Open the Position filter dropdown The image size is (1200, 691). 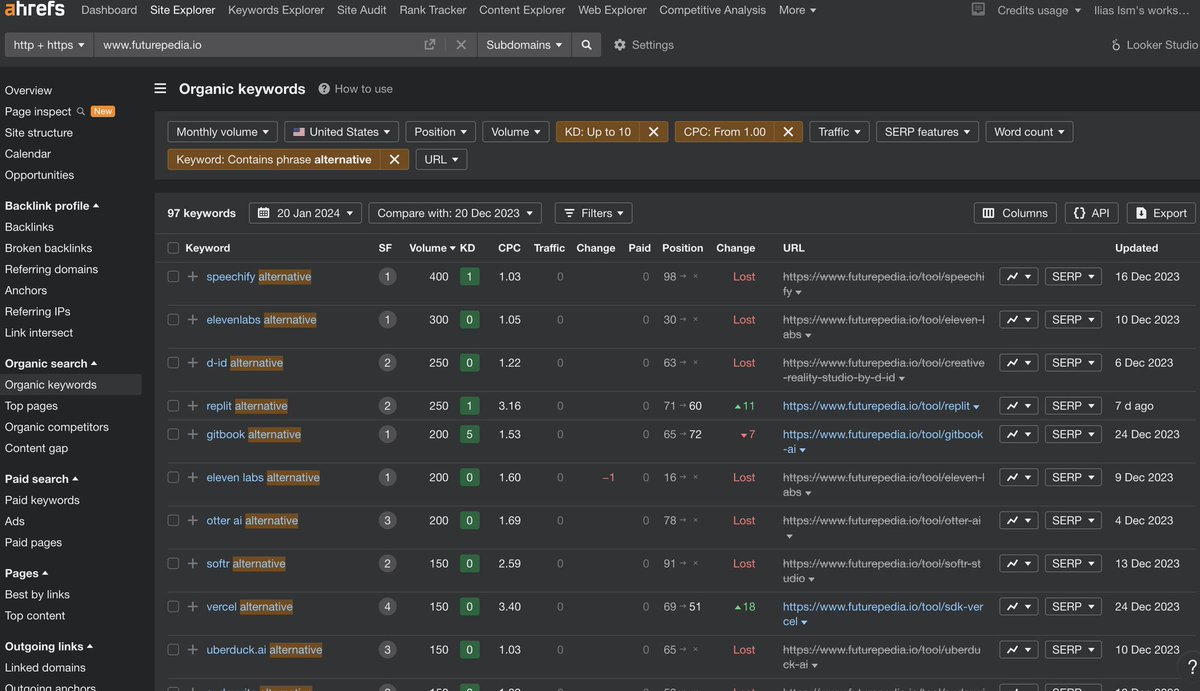click(x=440, y=132)
